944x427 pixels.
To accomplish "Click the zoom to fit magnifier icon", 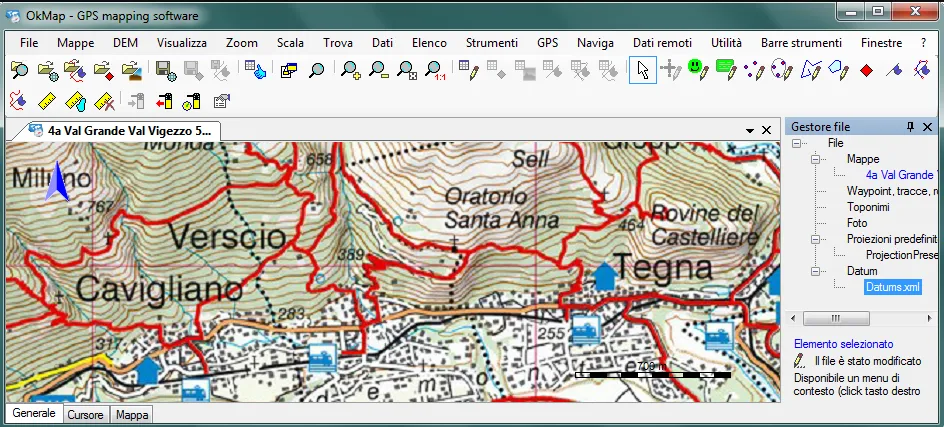I will [x=407, y=70].
